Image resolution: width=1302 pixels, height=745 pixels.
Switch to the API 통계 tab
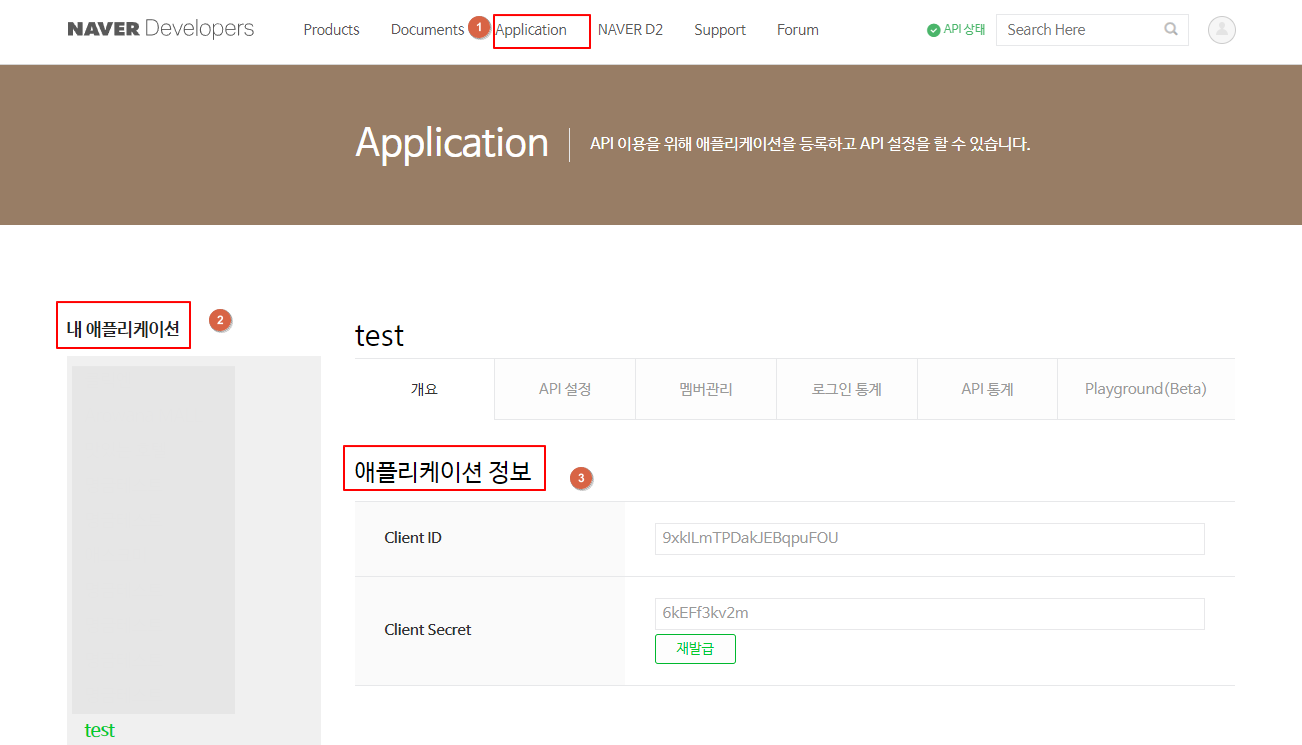tap(987, 389)
